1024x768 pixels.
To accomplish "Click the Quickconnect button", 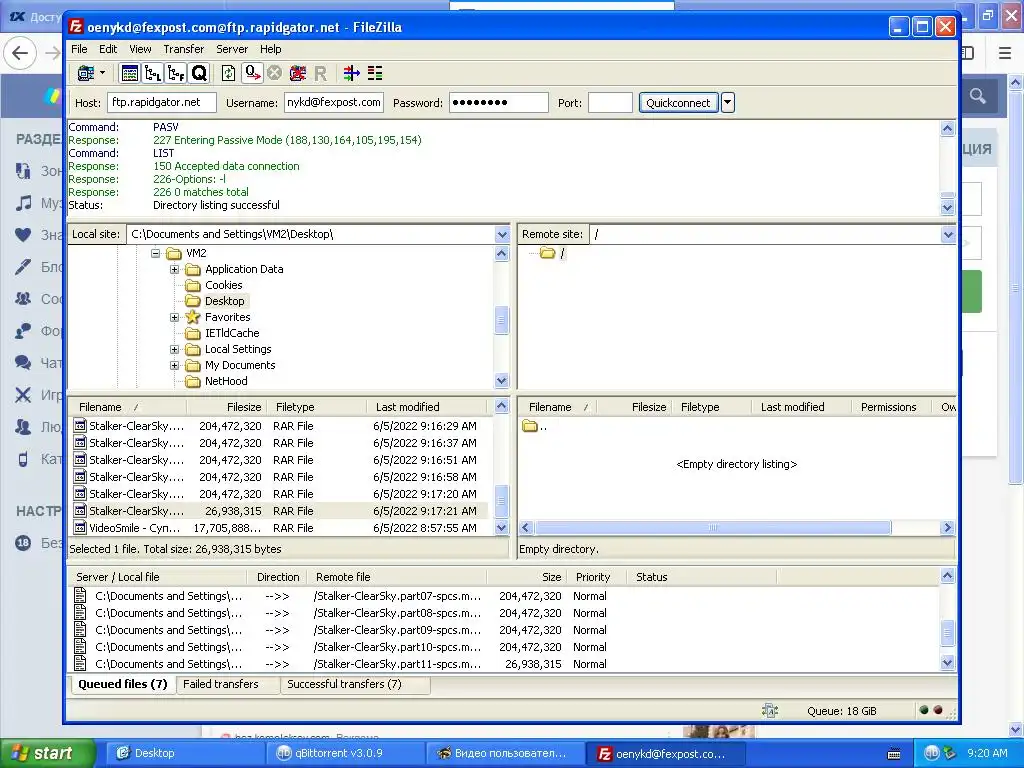I will pos(678,103).
